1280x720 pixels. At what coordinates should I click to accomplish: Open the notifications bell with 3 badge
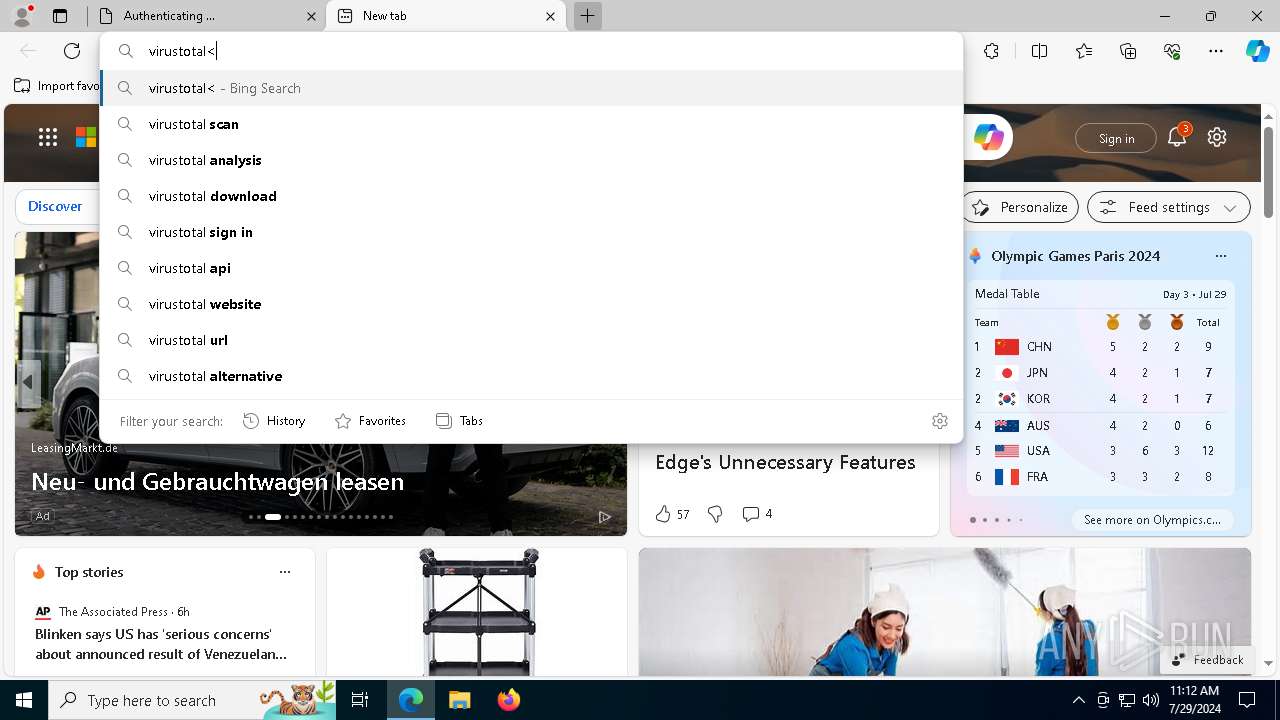[x=1177, y=137]
